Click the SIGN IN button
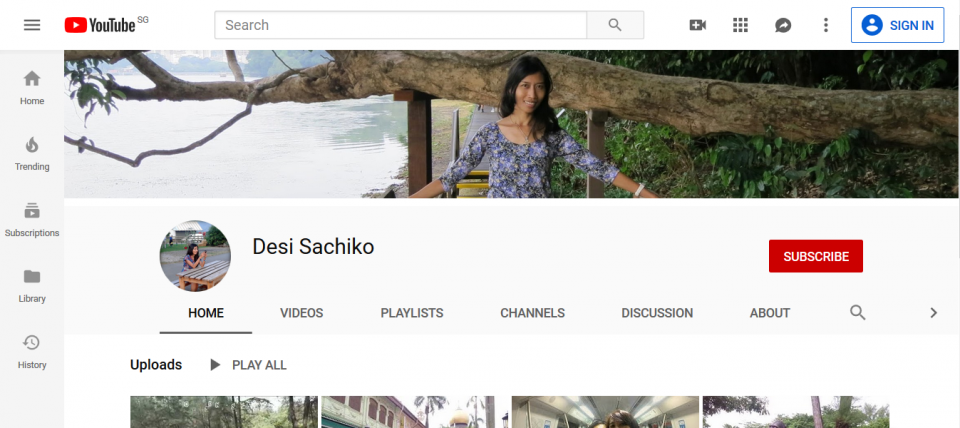Image resolution: width=960 pixels, height=428 pixels. pos(897,25)
